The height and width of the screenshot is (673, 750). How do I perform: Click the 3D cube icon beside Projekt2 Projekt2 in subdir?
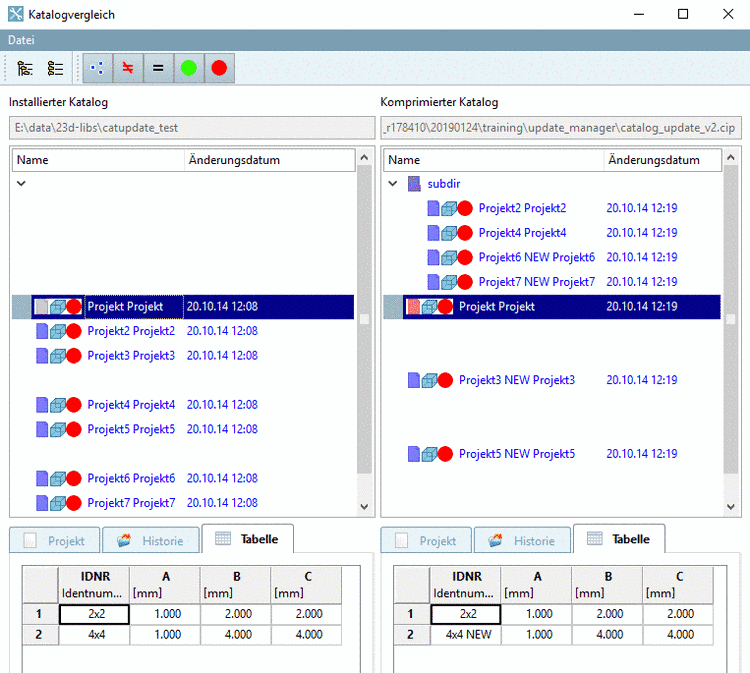(449, 208)
